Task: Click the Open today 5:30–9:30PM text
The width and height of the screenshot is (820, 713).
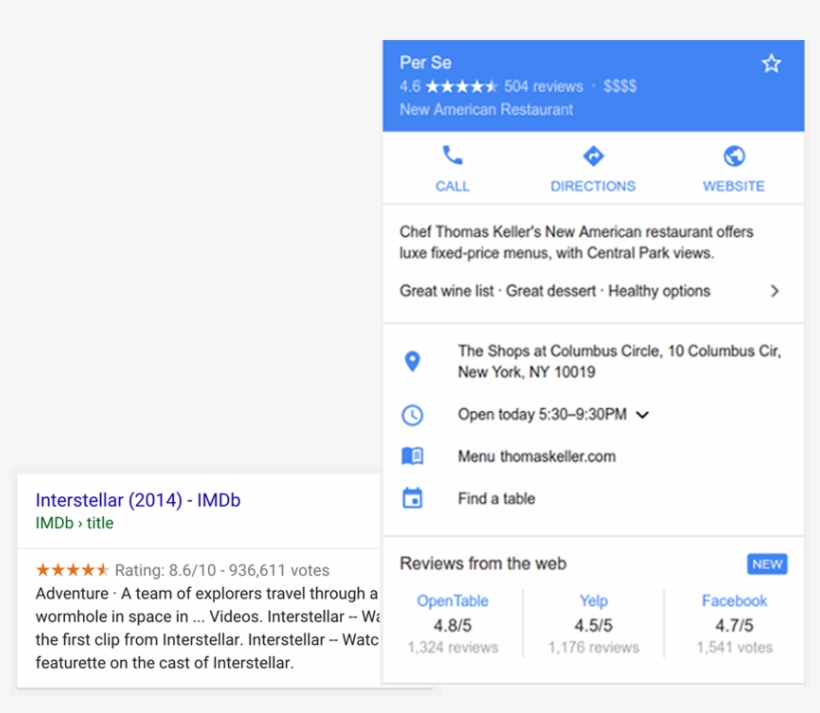Action: click(x=542, y=414)
